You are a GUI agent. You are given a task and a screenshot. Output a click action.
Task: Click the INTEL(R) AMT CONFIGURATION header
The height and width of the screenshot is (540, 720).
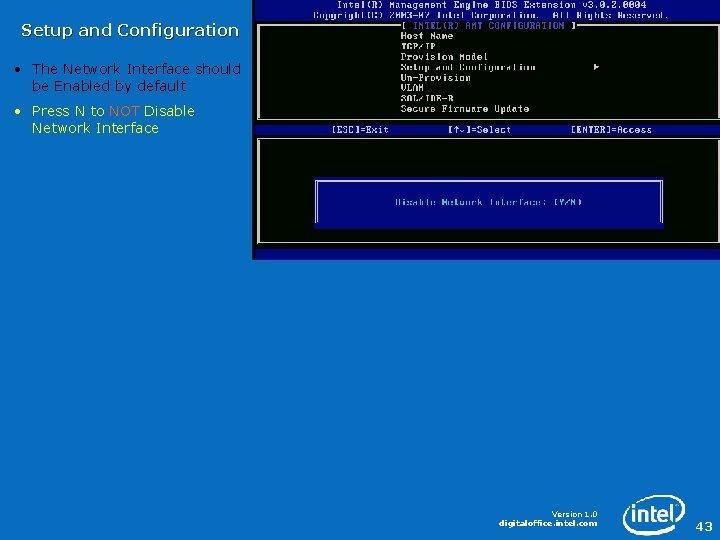489,26
